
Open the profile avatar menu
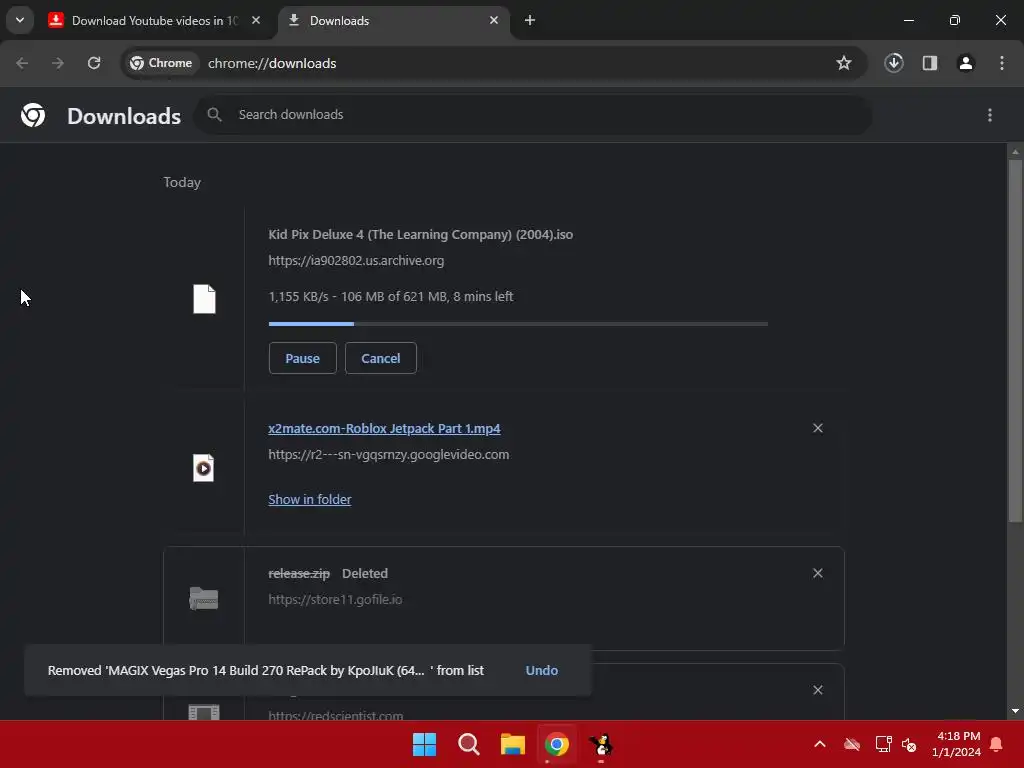click(x=966, y=63)
